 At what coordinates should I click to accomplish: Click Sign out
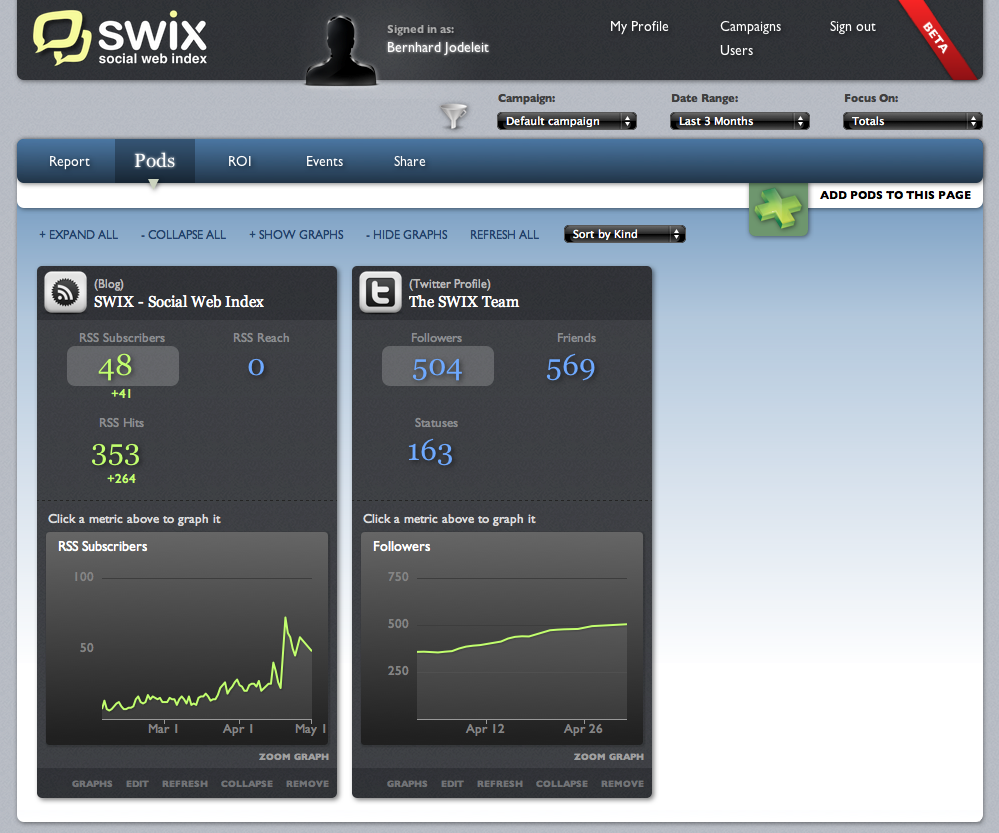(852, 27)
